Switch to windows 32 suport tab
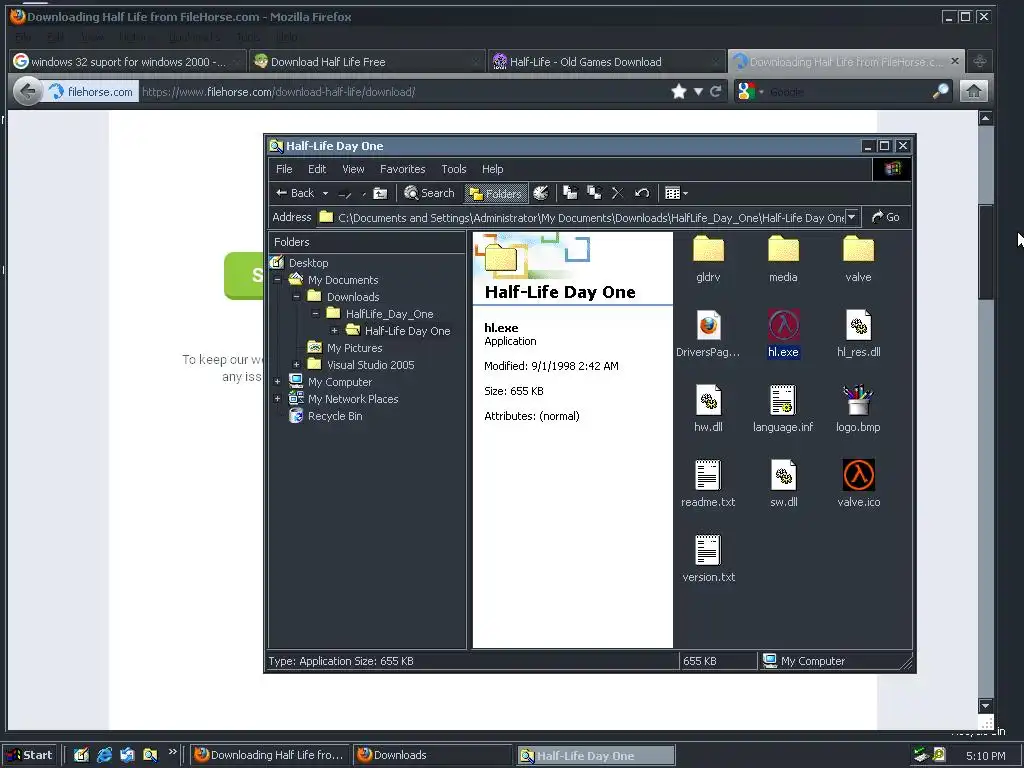The image size is (1024, 768). (128, 61)
